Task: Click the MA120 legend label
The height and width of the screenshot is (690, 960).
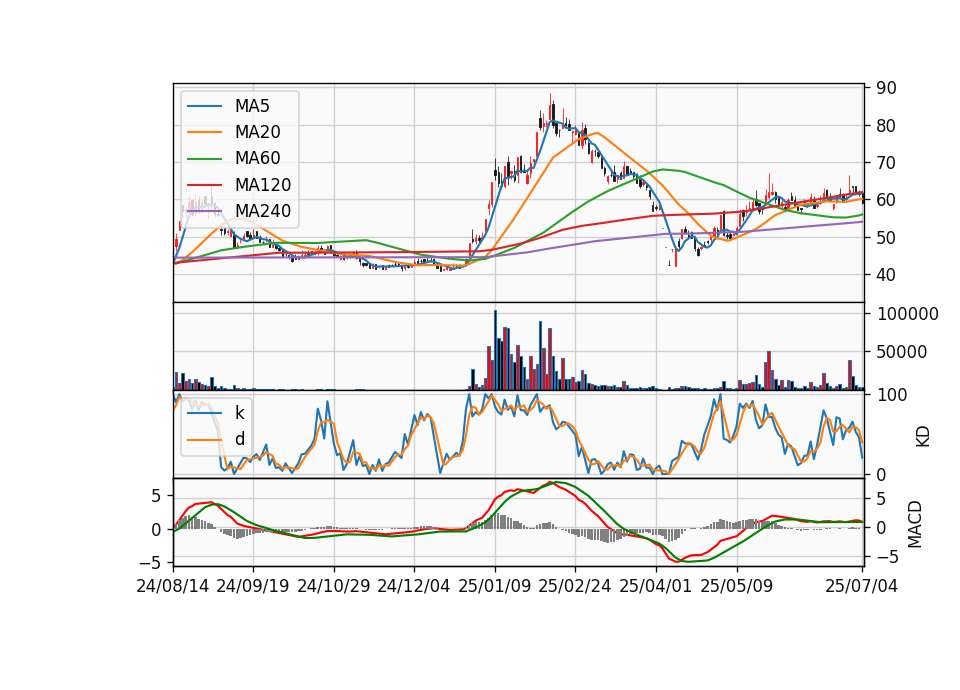Action: [263, 185]
